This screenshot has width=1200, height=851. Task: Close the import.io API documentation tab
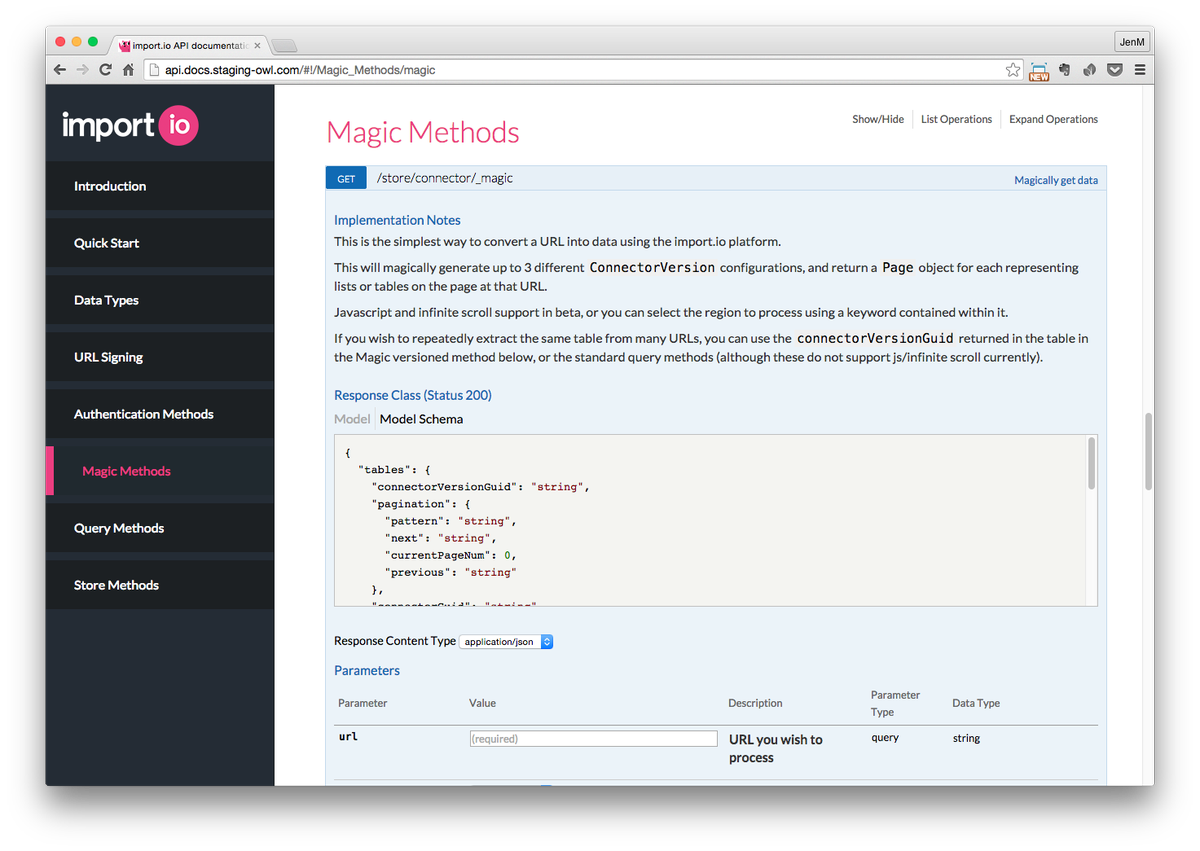tap(257, 45)
